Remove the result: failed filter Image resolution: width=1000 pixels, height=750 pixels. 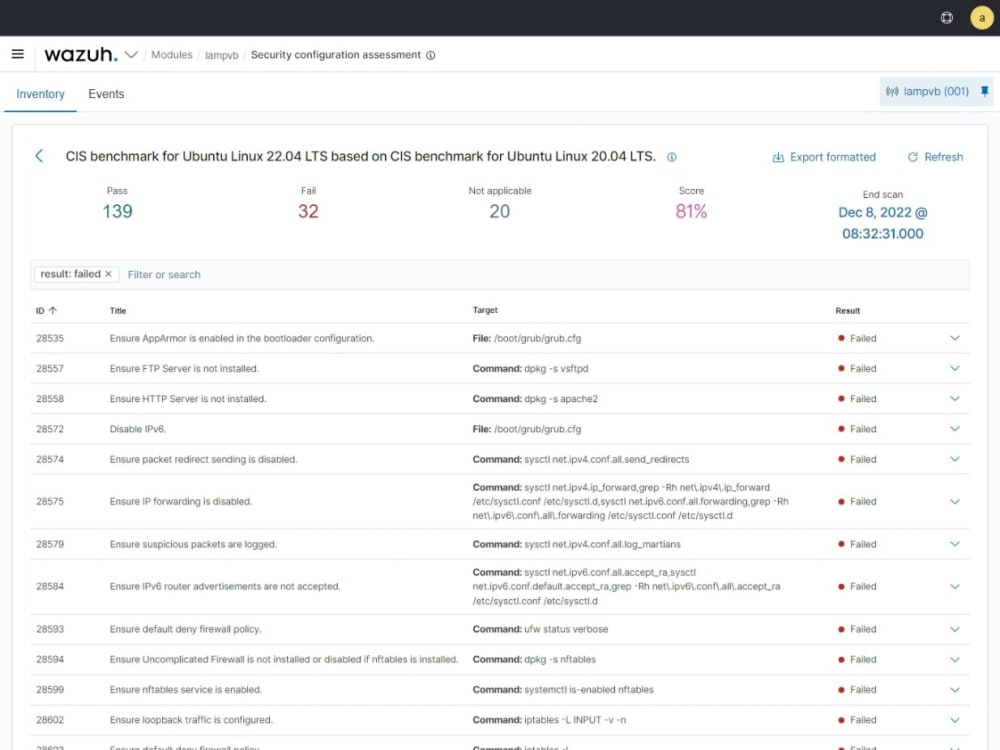click(x=110, y=273)
